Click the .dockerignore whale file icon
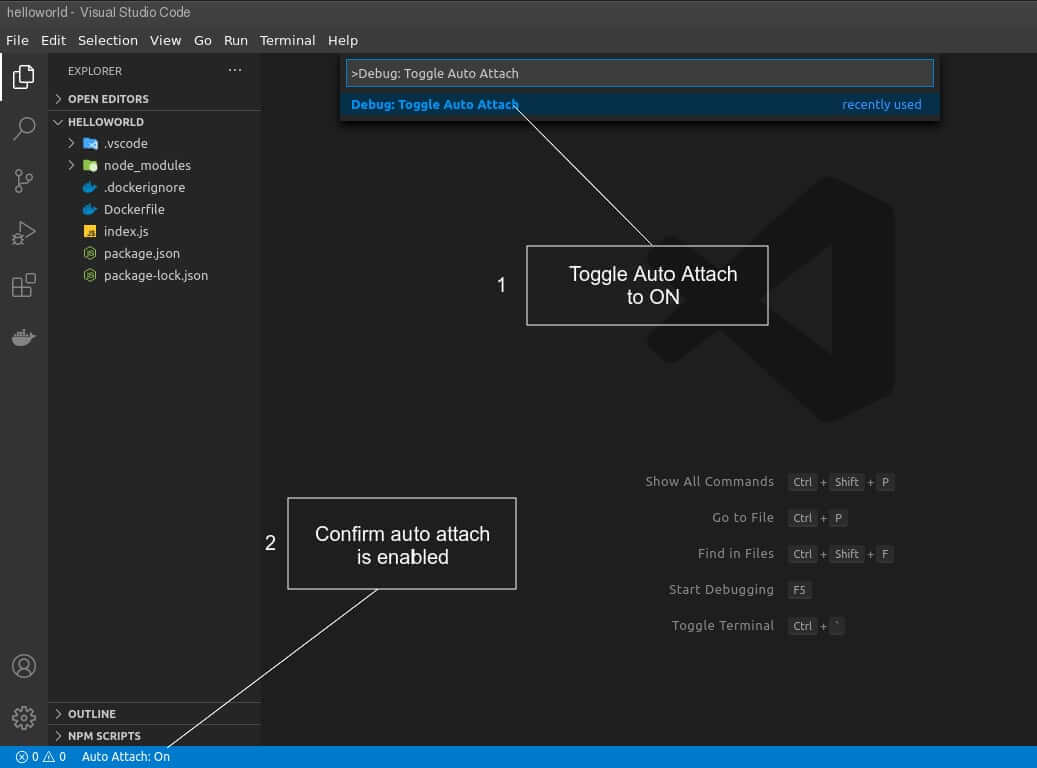Screen dimensions: 1037x768 (x=90, y=187)
